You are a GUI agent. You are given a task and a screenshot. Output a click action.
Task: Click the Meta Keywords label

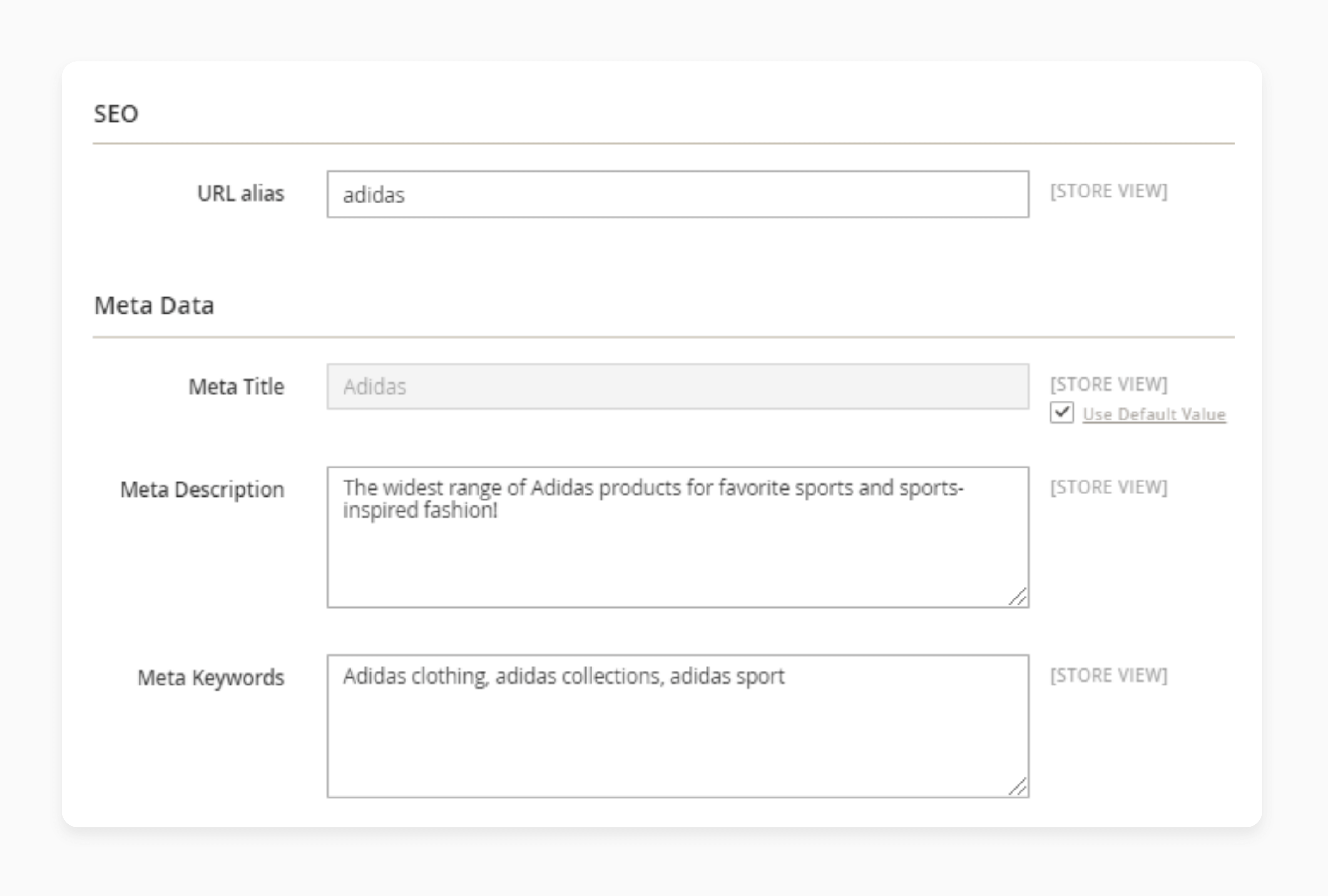coord(211,678)
